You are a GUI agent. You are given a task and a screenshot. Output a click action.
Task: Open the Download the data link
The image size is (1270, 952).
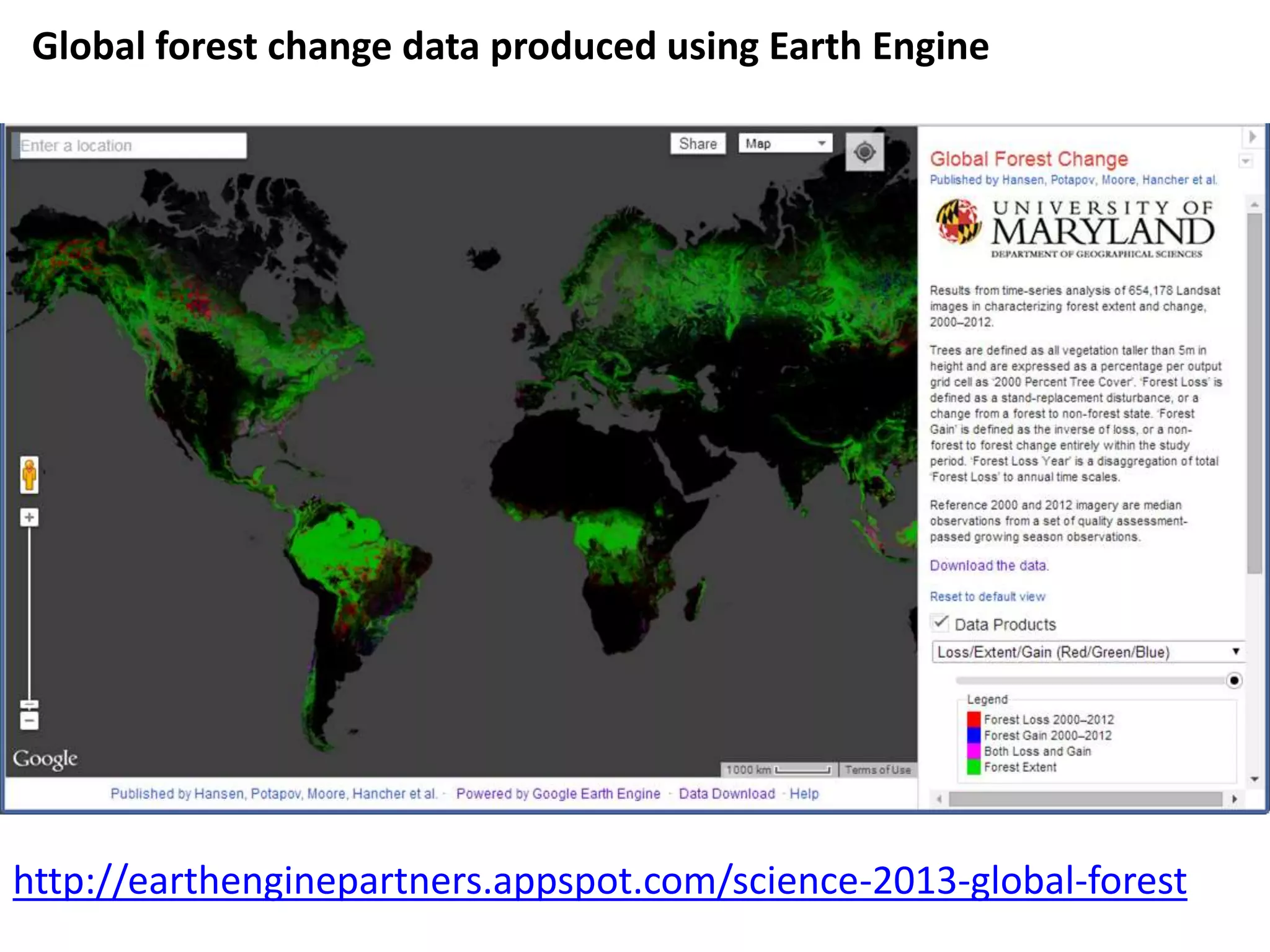tap(988, 565)
